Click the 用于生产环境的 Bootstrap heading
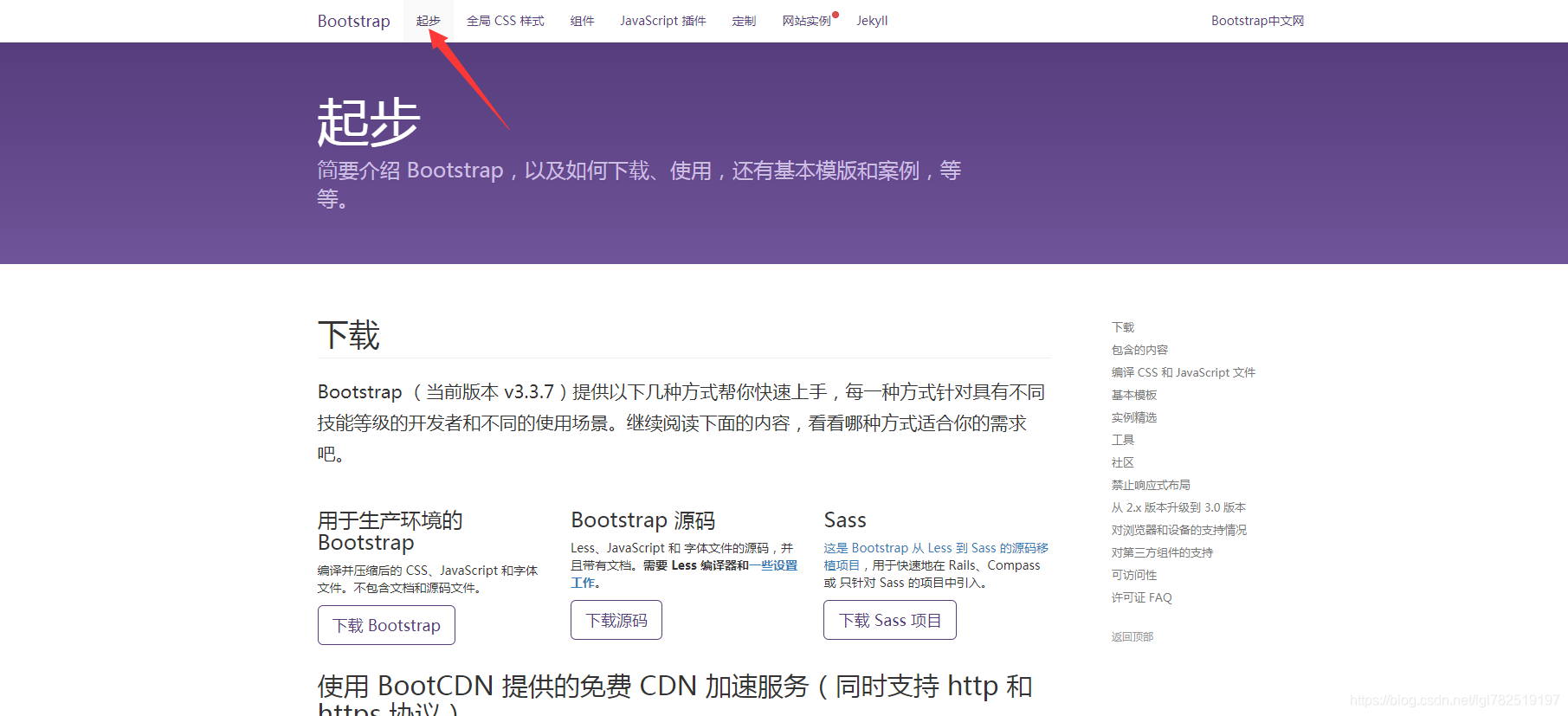The height and width of the screenshot is (716, 1568). click(x=390, y=531)
